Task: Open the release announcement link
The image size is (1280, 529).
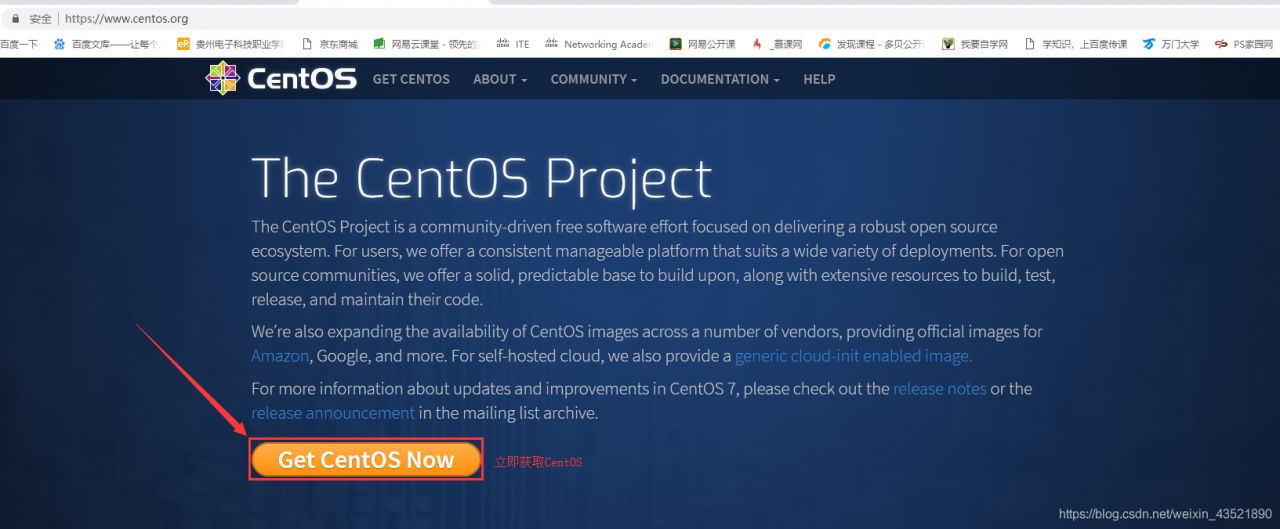Action: pos(333,412)
